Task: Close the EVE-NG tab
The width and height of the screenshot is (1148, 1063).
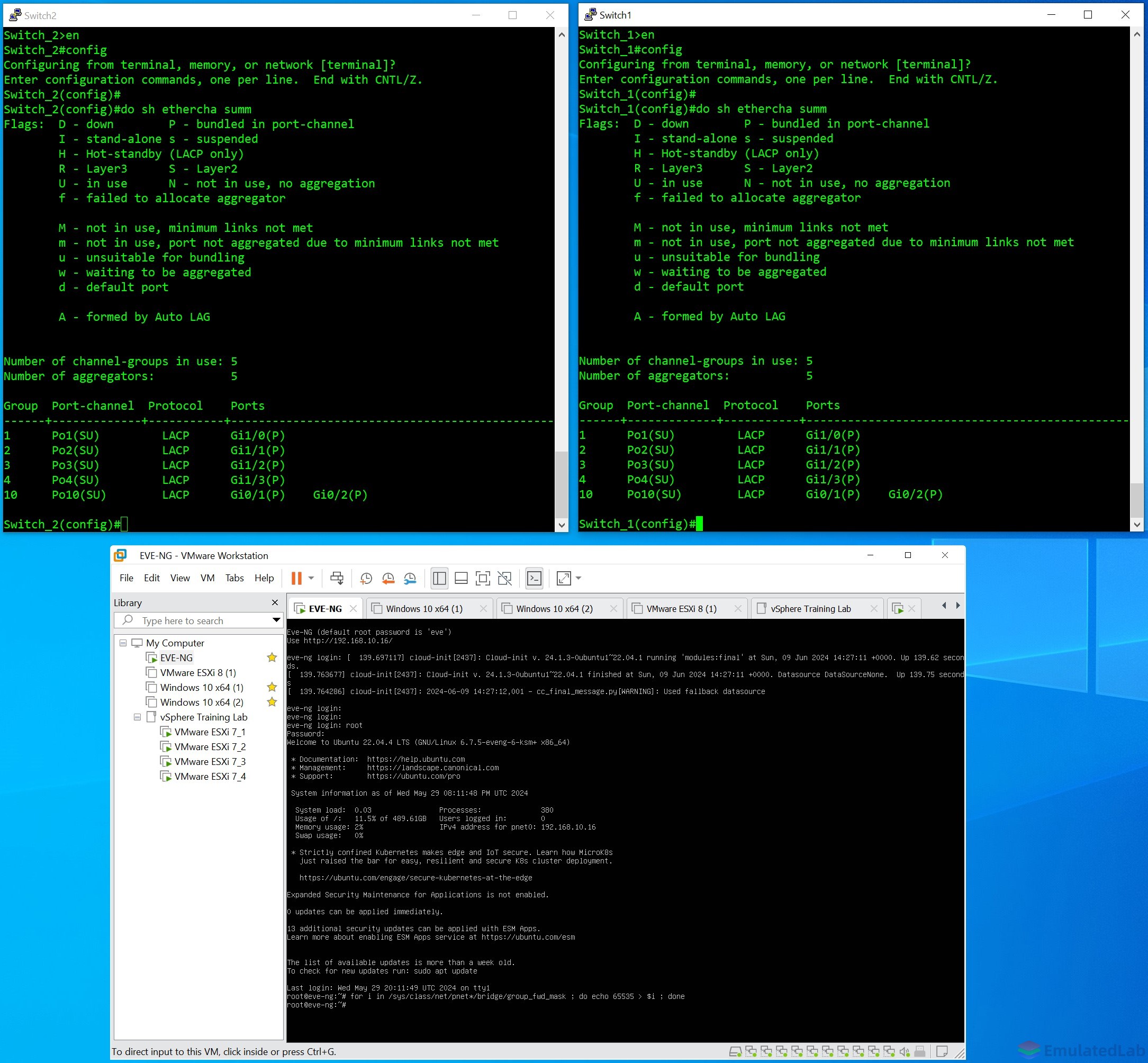Action: tap(353, 609)
